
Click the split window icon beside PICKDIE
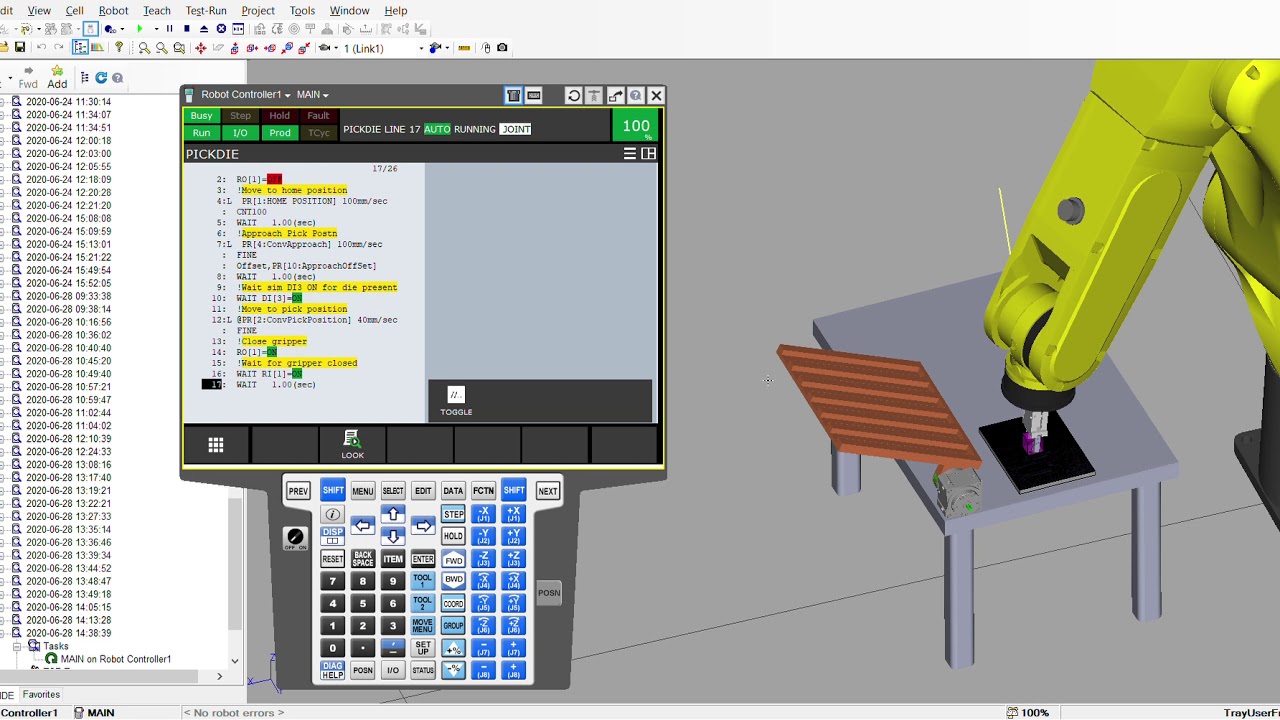[648, 154]
